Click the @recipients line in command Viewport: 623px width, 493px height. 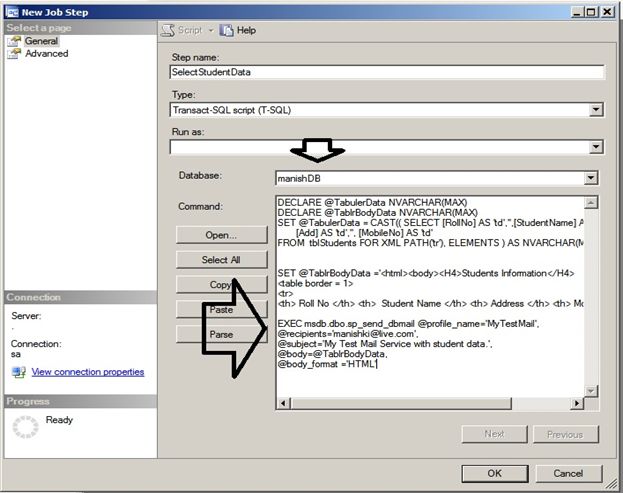(x=348, y=334)
